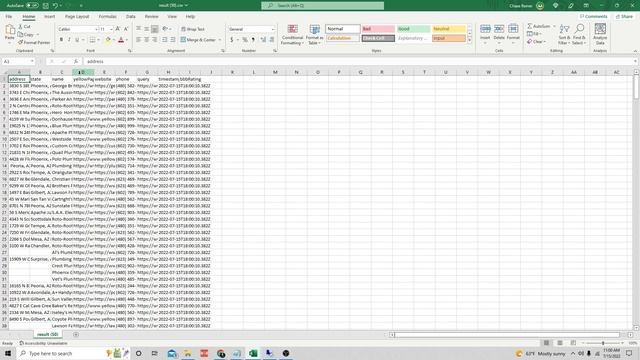Apply the red font color

121,40
